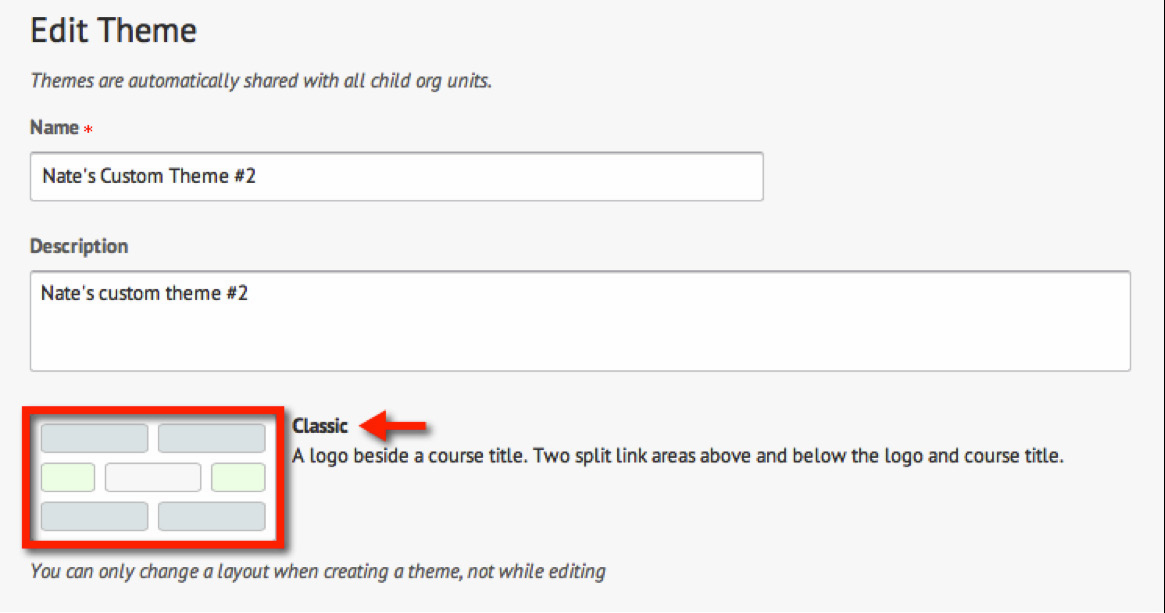Click the bold Classic layout label
This screenshot has height=613, width=1165.
pos(320,426)
